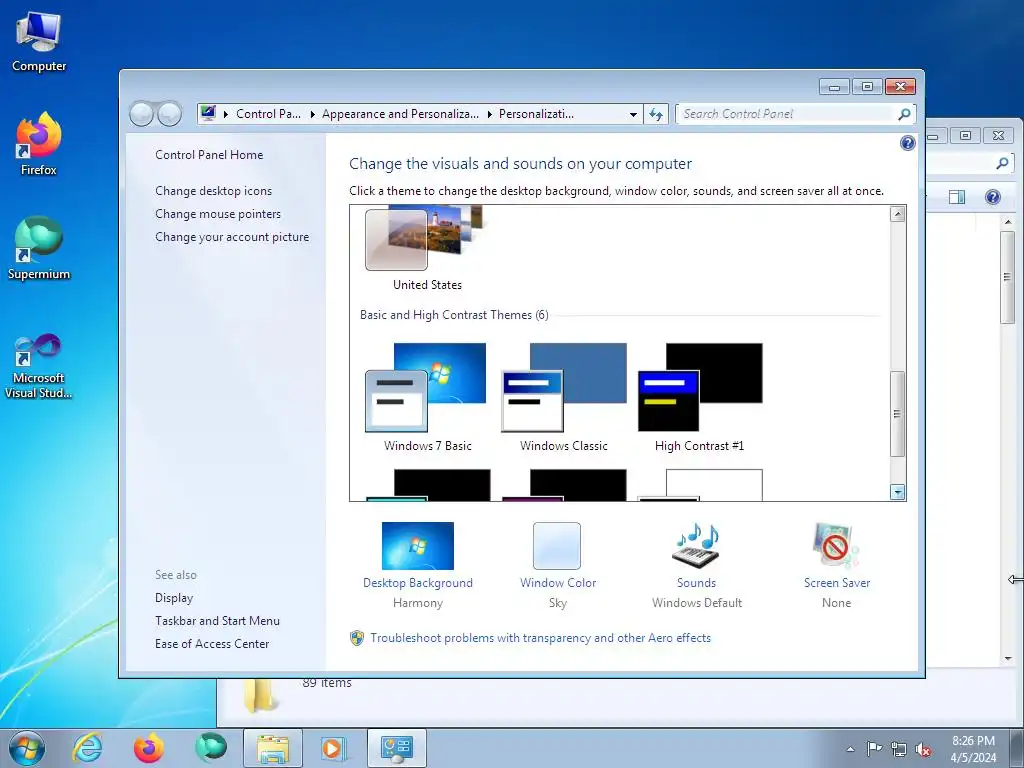
Task: Open Control Panel Home link
Action: [x=209, y=155]
